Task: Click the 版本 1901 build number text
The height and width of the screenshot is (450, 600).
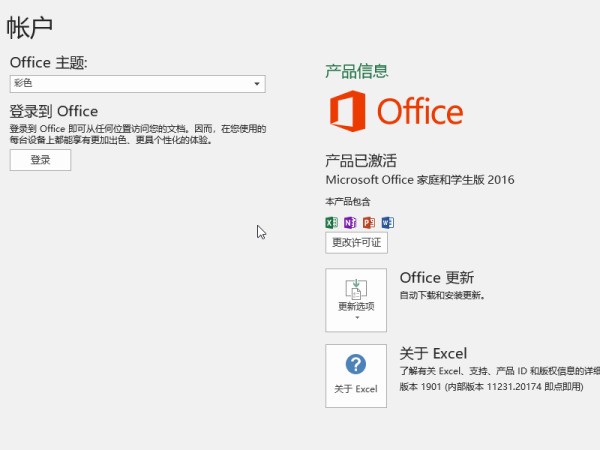Action: tap(491, 387)
